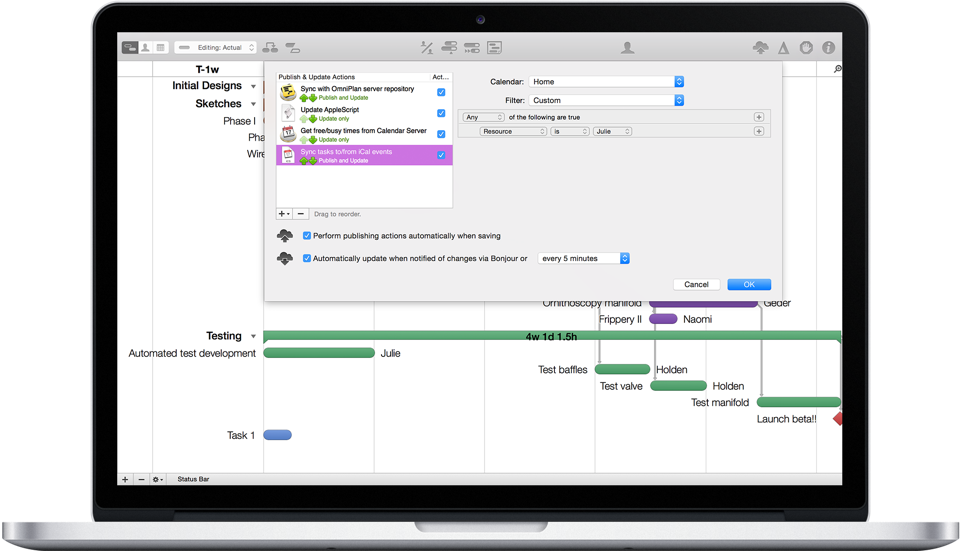Collapse the Testing group
This screenshot has height=551, width=960.
(253, 336)
